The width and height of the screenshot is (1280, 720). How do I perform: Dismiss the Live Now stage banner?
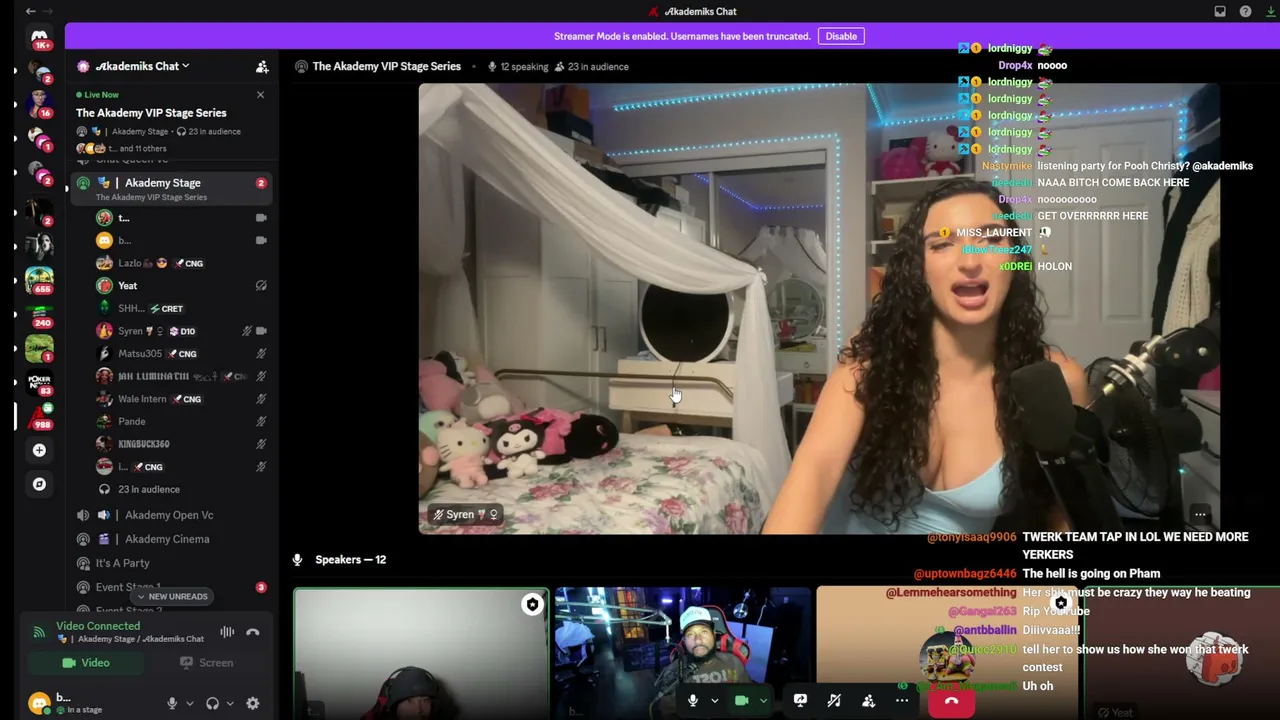(260, 95)
